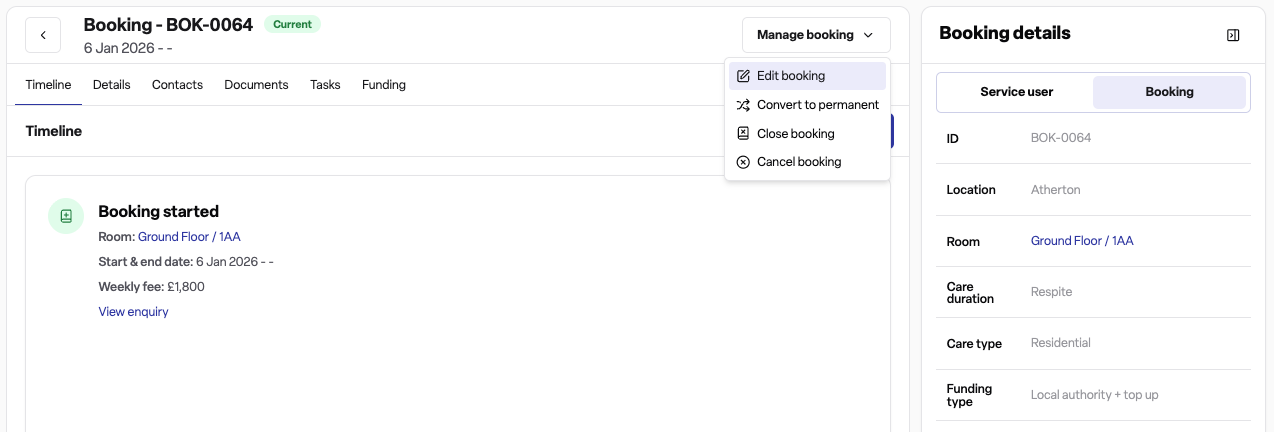Viewport: 1274px width, 432px height.
Task: Go back with the left chevron button
Action: pos(43,35)
